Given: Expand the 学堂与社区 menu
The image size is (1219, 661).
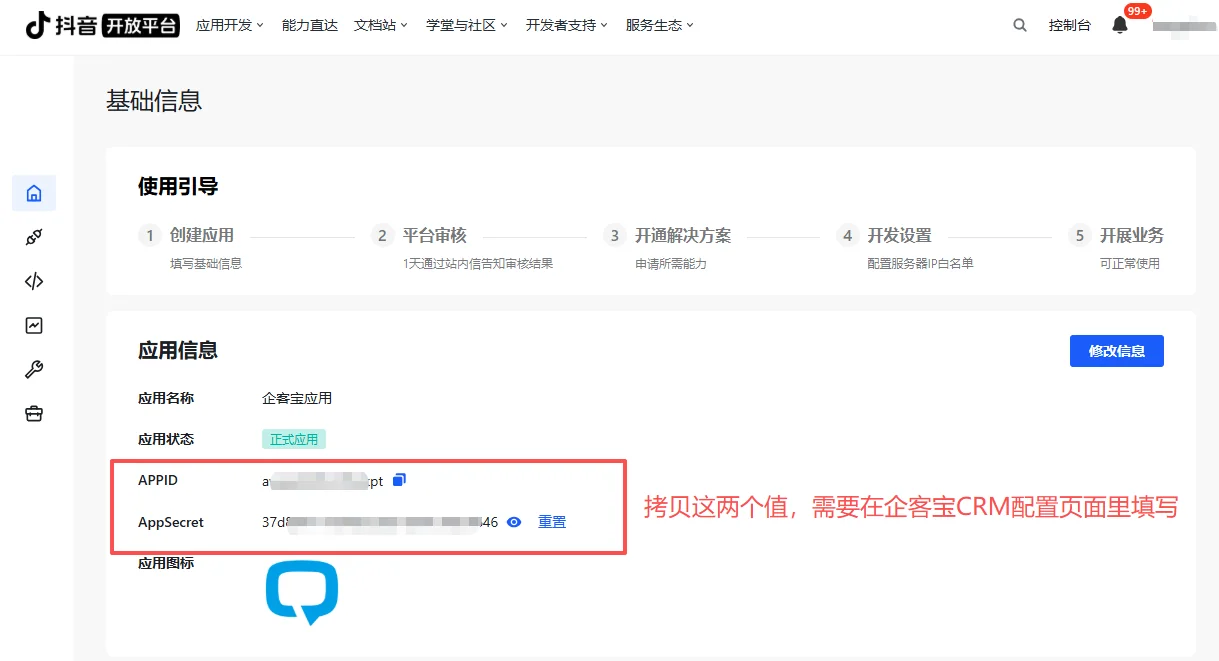Looking at the screenshot, I should coord(467,25).
